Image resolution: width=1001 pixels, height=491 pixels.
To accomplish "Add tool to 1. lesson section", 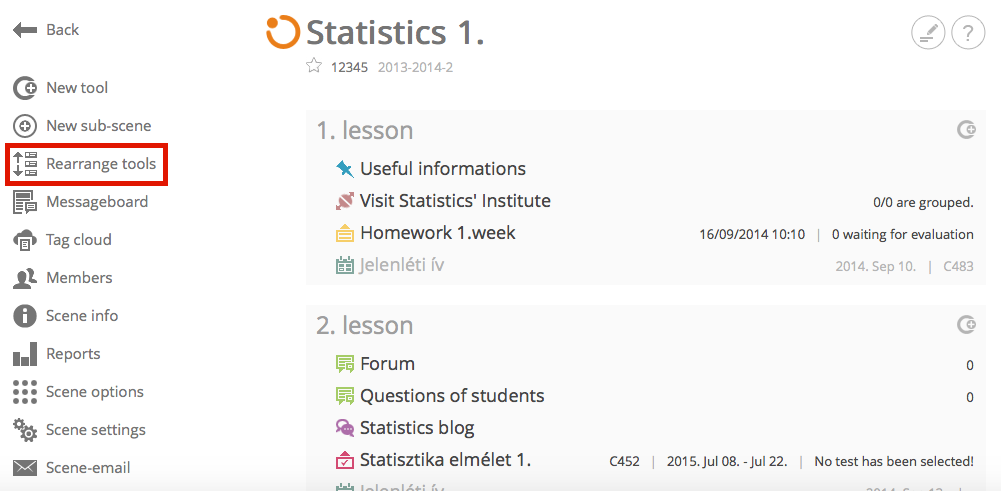I will pyautogui.click(x=967, y=130).
